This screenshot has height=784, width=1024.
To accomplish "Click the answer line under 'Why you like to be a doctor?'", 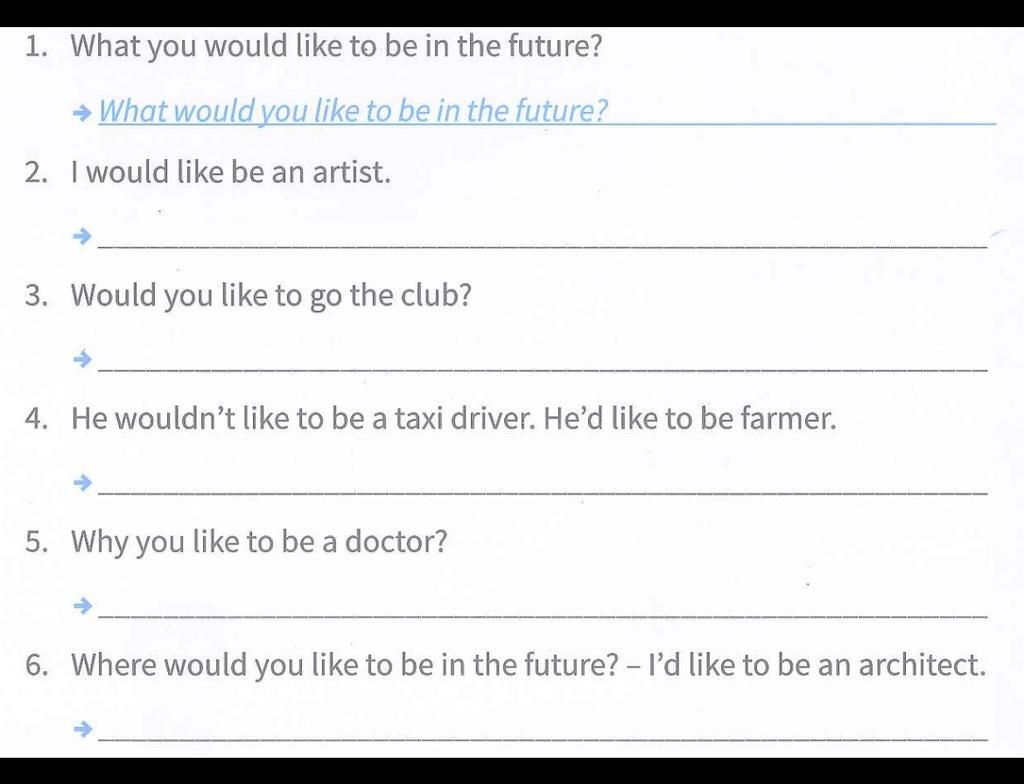I will (x=543, y=615).
